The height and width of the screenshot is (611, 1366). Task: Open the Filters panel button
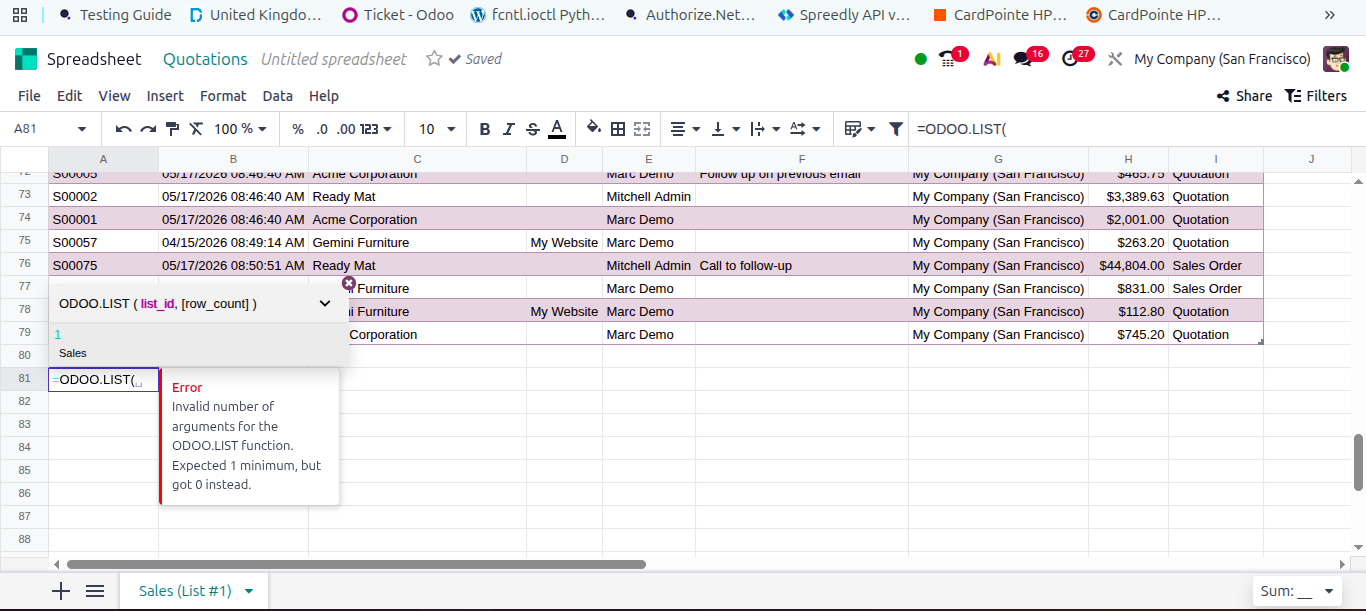[1316, 96]
